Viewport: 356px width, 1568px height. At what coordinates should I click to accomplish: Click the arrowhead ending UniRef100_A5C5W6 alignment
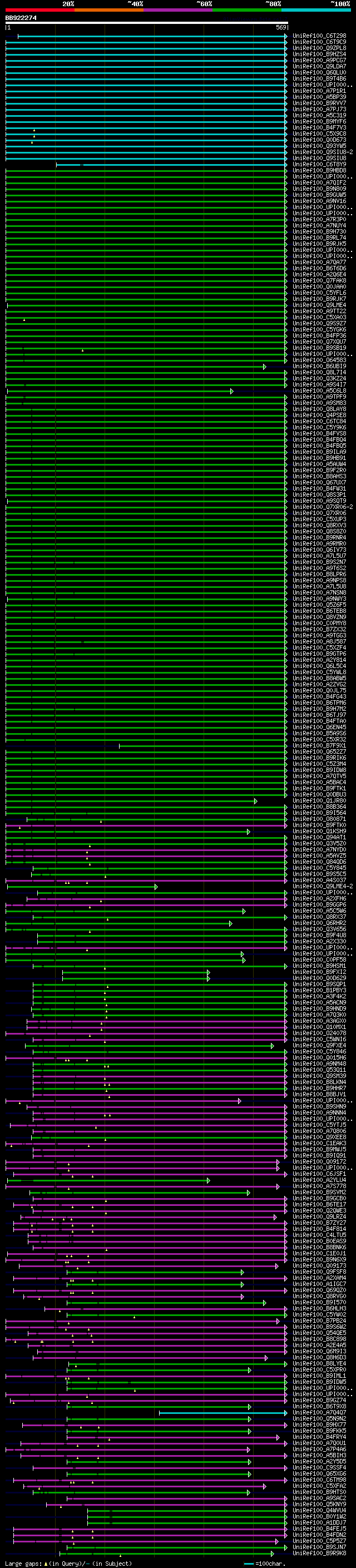click(244, 912)
